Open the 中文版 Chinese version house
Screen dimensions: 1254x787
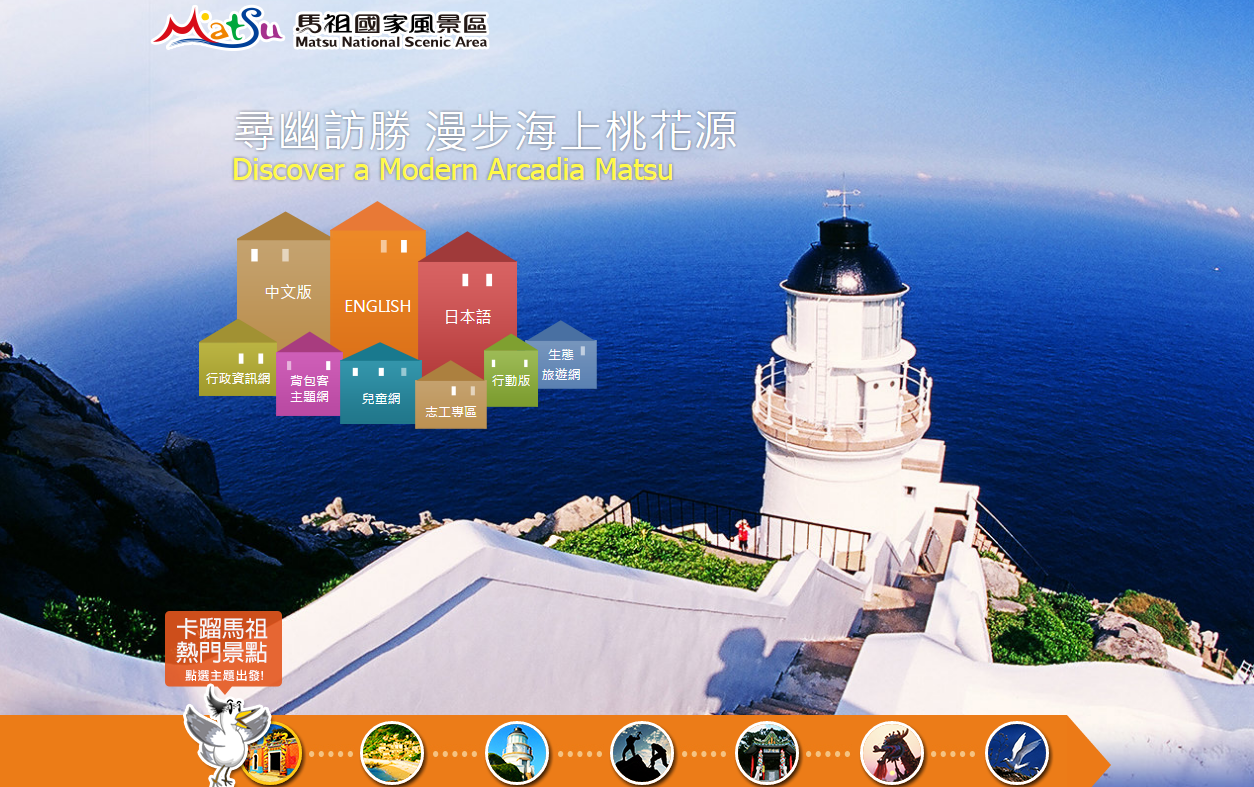coord(287,291)
